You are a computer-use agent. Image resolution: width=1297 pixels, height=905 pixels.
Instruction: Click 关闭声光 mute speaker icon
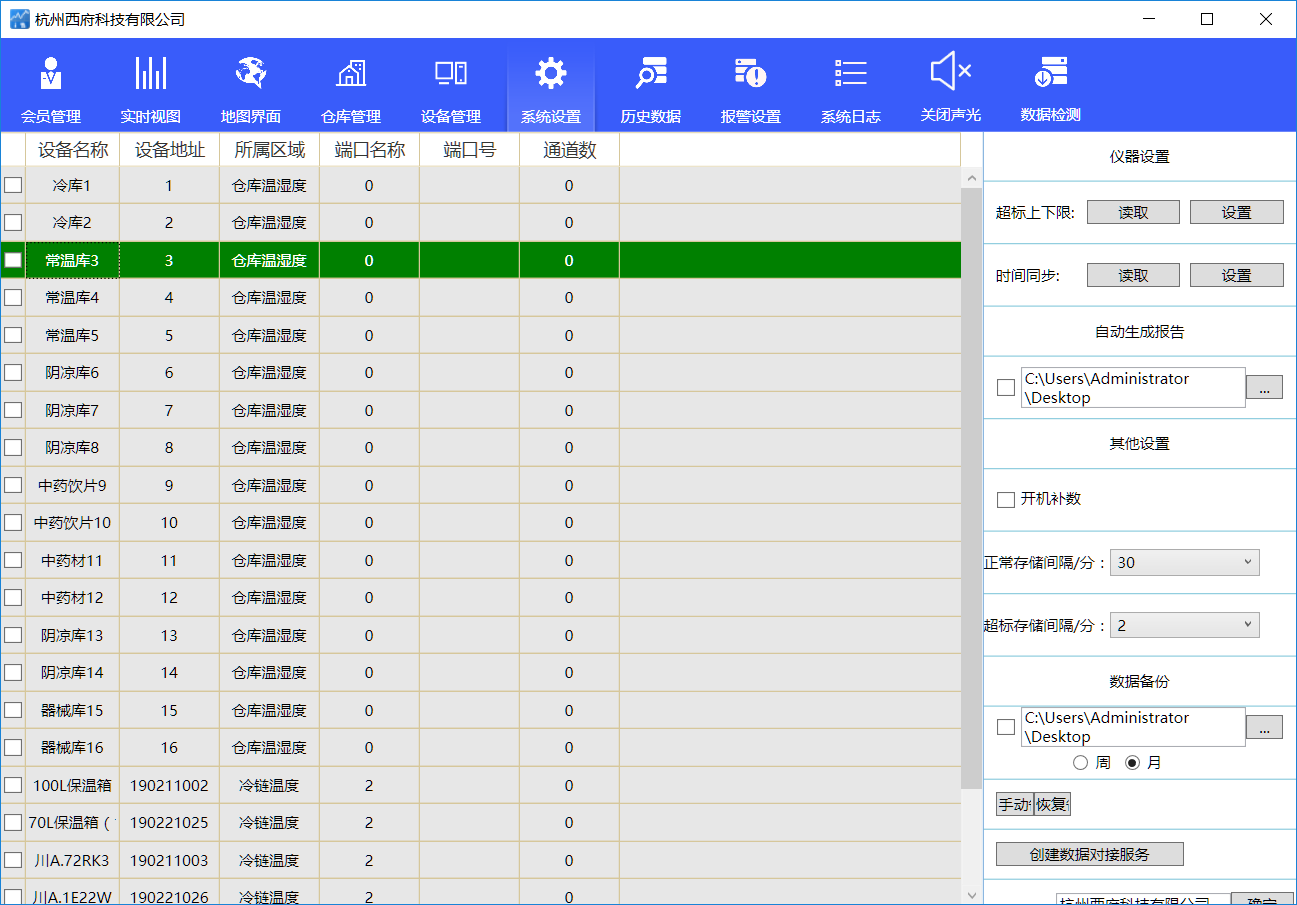(x=951, y=72)
